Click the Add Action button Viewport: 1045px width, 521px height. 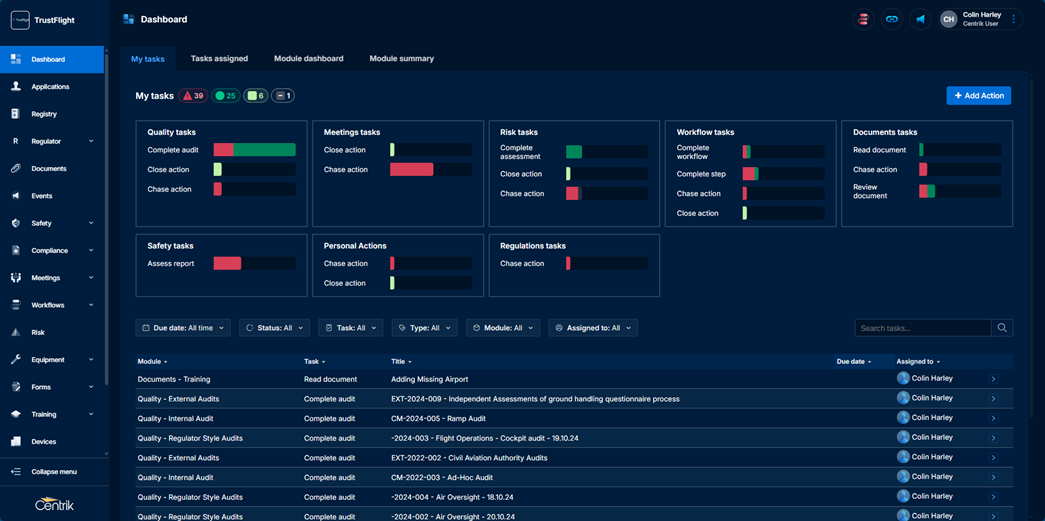tap(978, 96)
